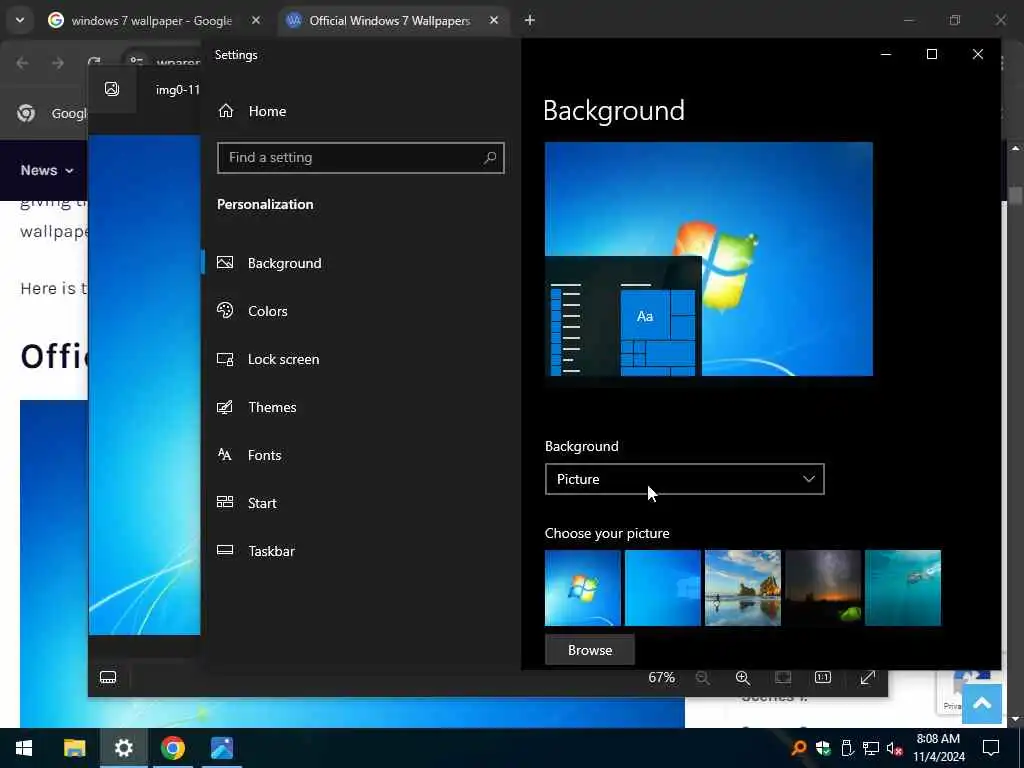Open Colors personalization page
The image size is (1024, 768).
(x=252, y=311)
